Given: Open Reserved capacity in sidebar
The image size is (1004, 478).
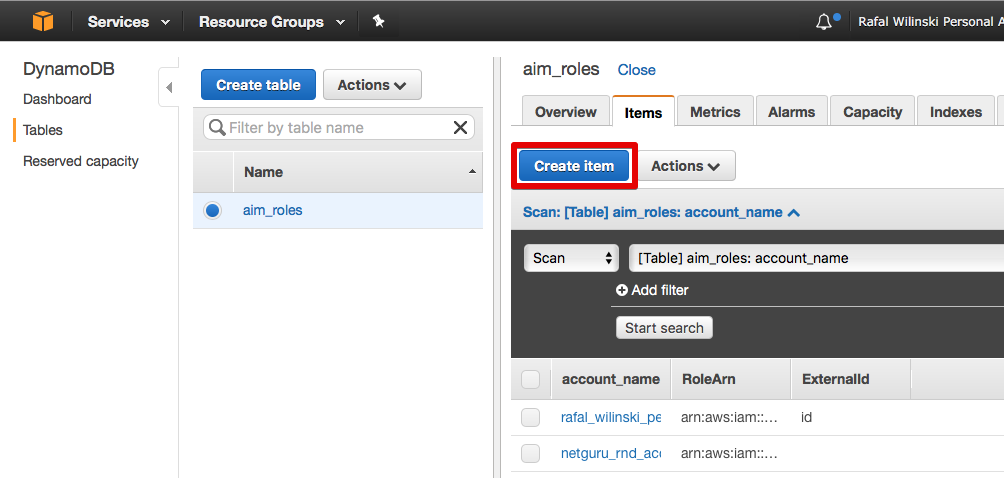Looking at the screenshot, I should tap(81, 161).
